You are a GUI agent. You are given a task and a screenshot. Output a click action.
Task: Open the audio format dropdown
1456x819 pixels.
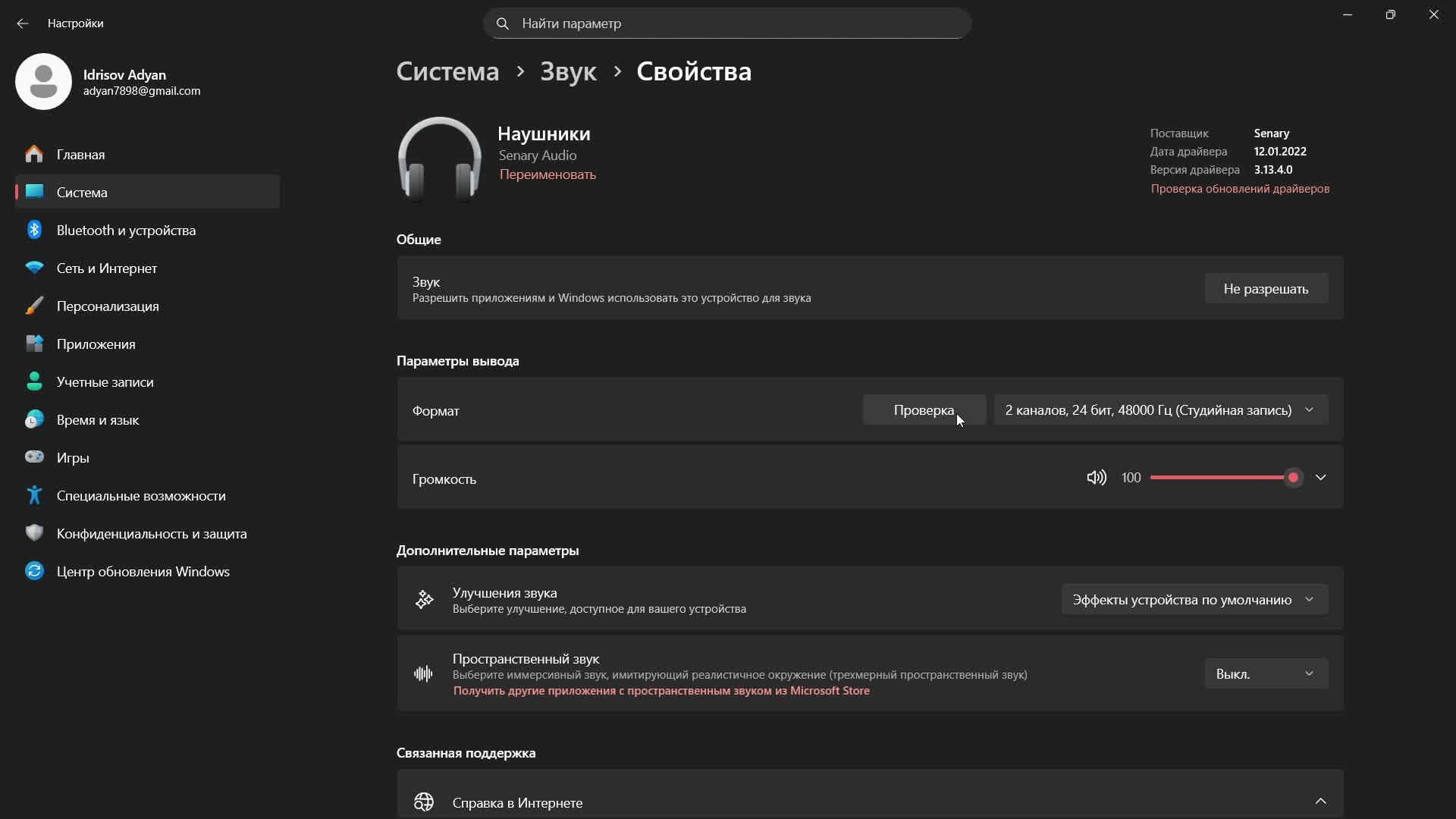(1160, 410)
